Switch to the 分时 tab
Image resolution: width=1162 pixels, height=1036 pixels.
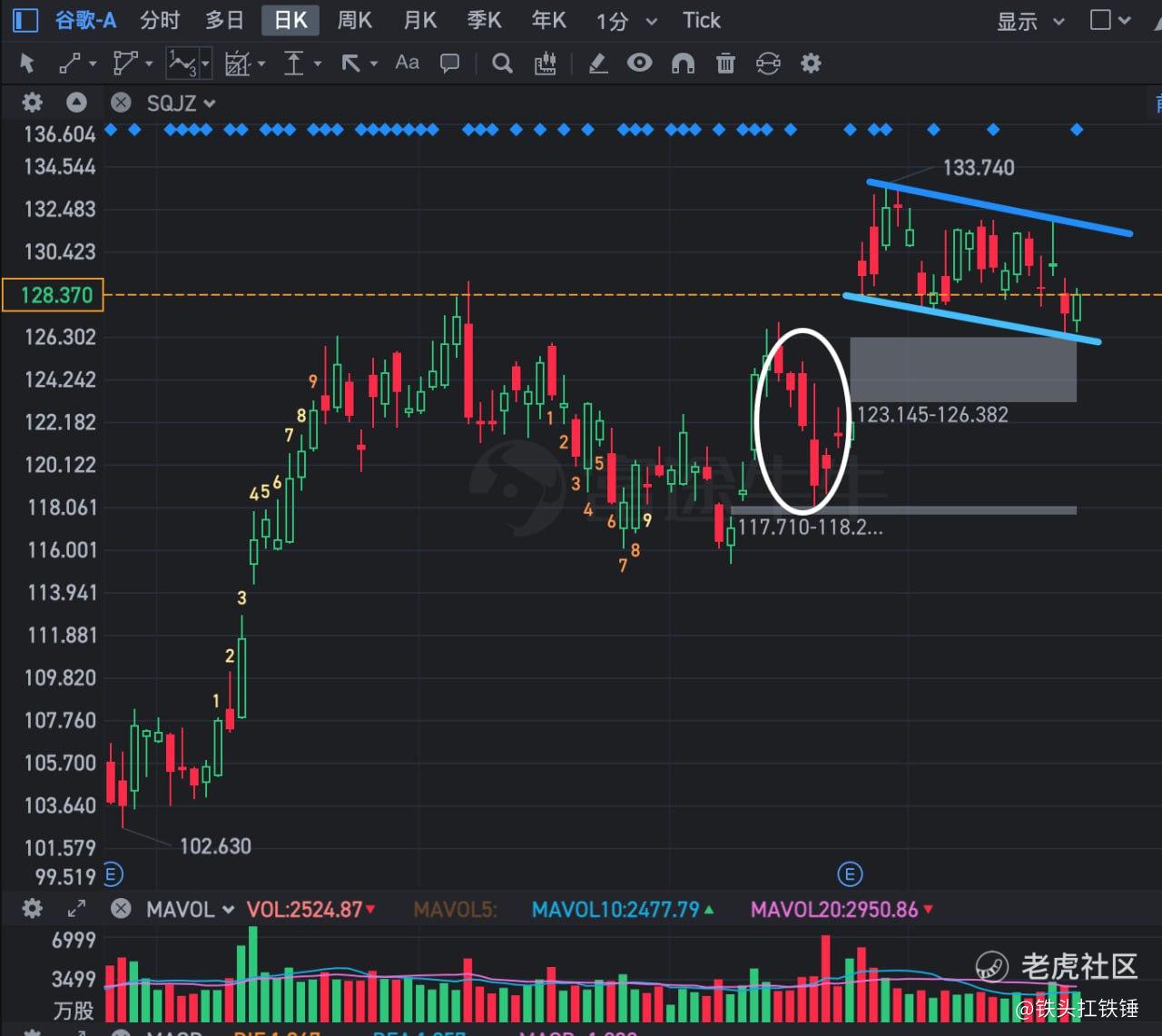point(160,20)
